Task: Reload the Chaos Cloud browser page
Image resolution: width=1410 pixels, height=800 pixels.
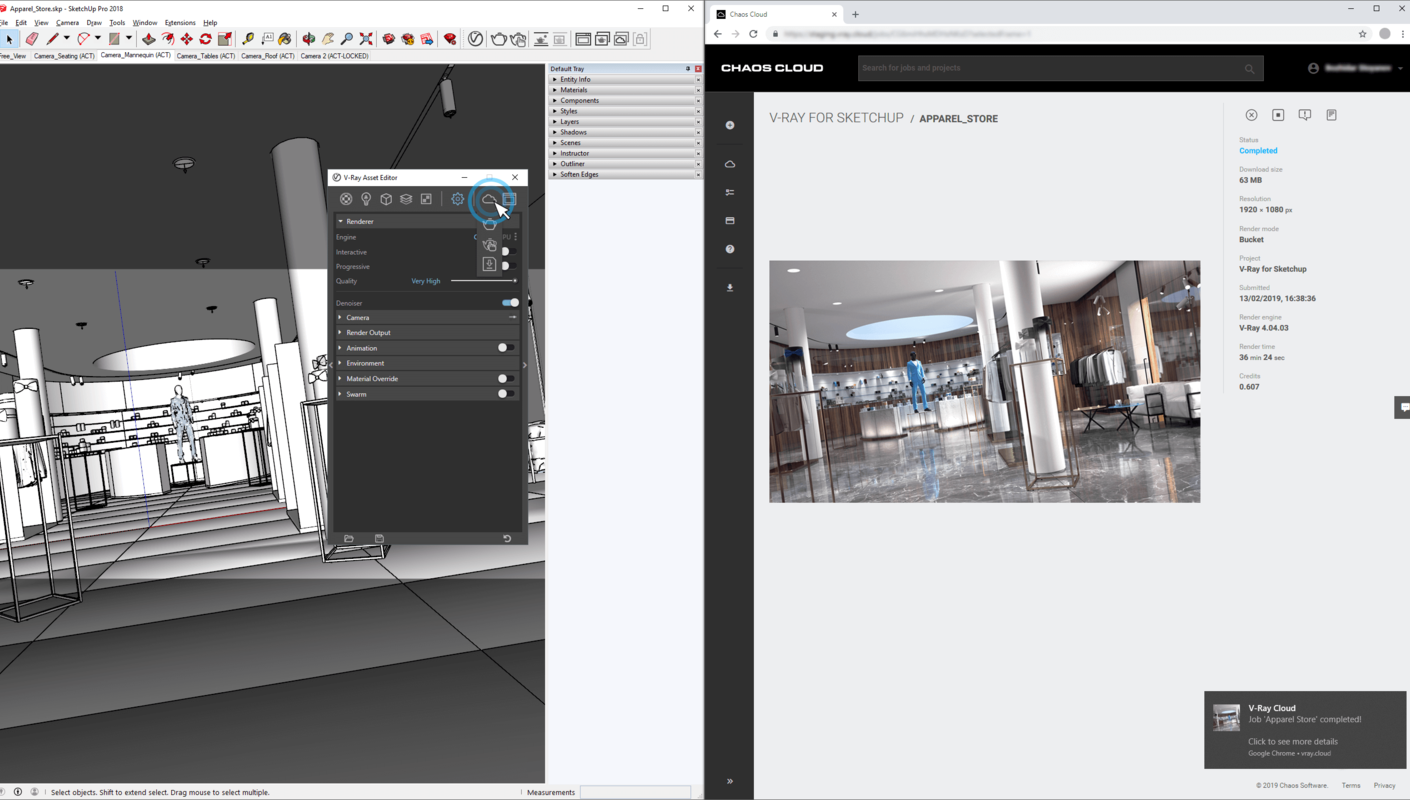Action: pyautogui.click(x=753, y=33)
